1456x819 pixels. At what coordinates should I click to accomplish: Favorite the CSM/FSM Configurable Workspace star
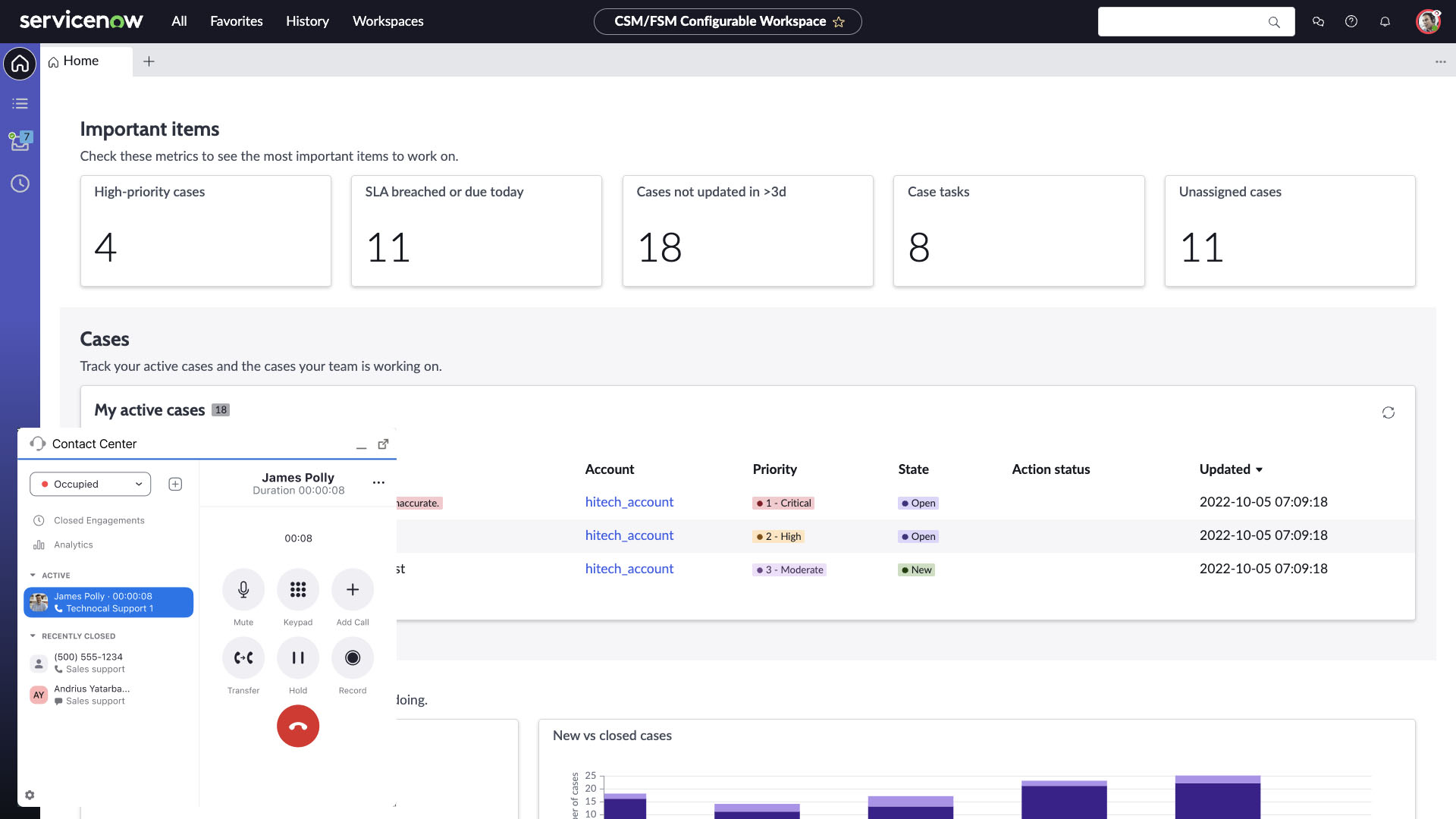tap(839, 22)
